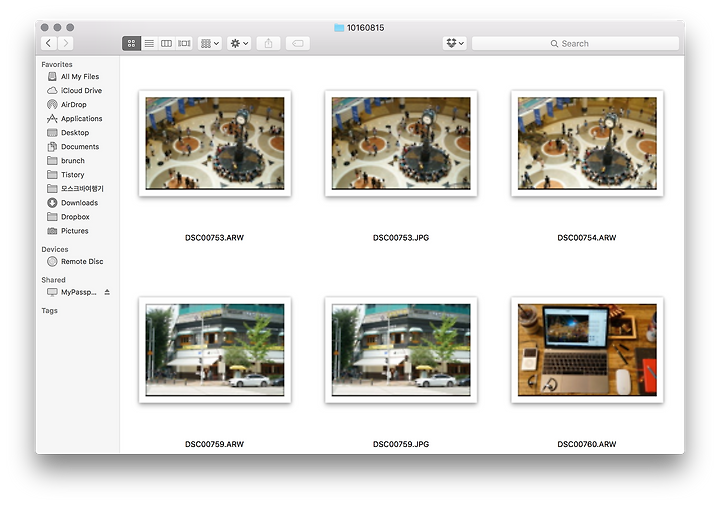
Task: Click the Share toolbar button
Action: pyautogui.click(x=269, y=43)
